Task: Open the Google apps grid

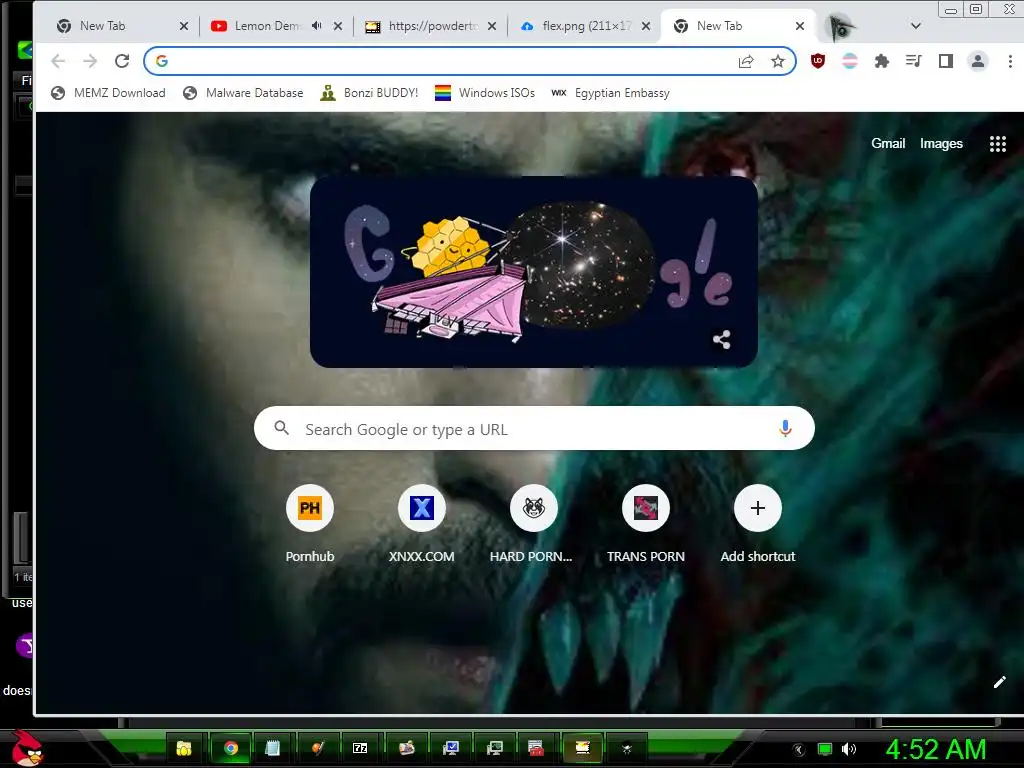Action: click(x=997, y=144)
